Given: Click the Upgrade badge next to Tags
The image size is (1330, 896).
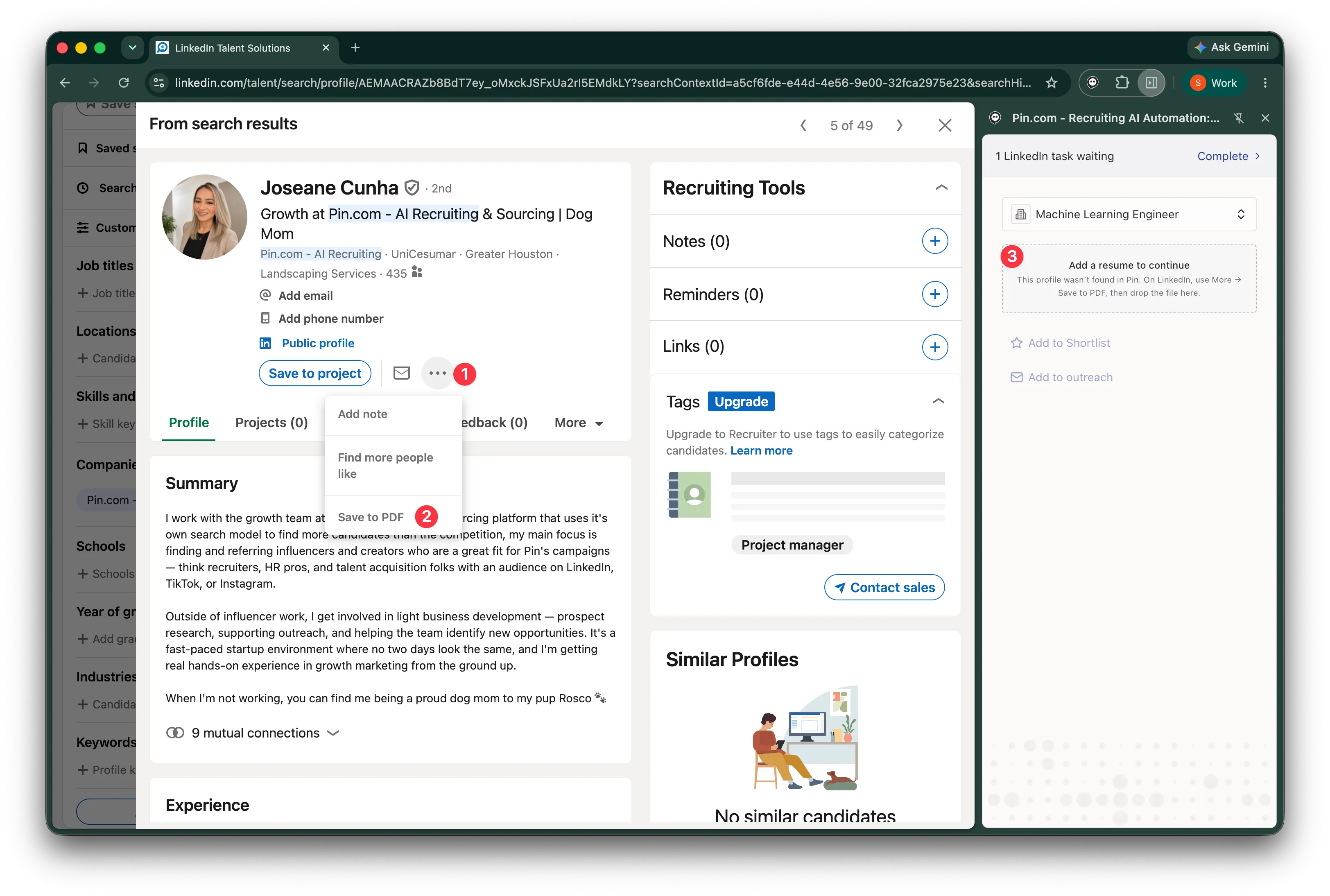Looking at the screenshot, I should click(x=741, y=401).
